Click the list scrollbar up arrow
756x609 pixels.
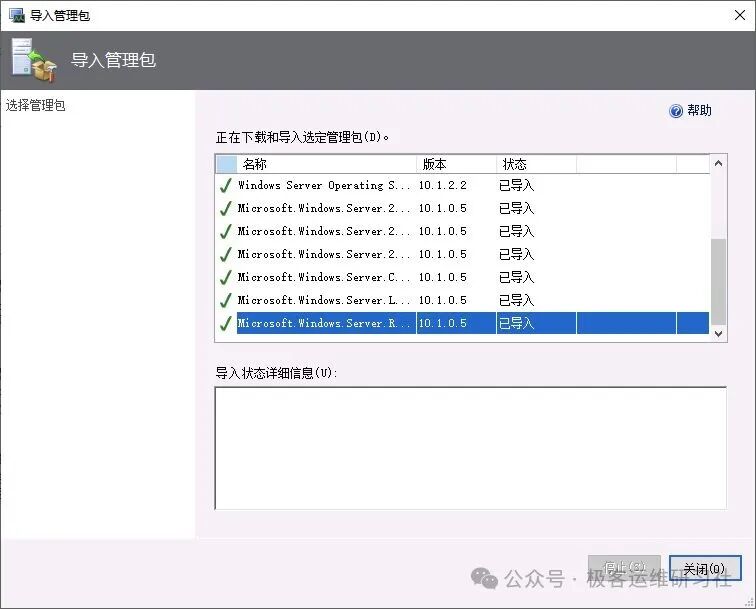tap(718, 163)
